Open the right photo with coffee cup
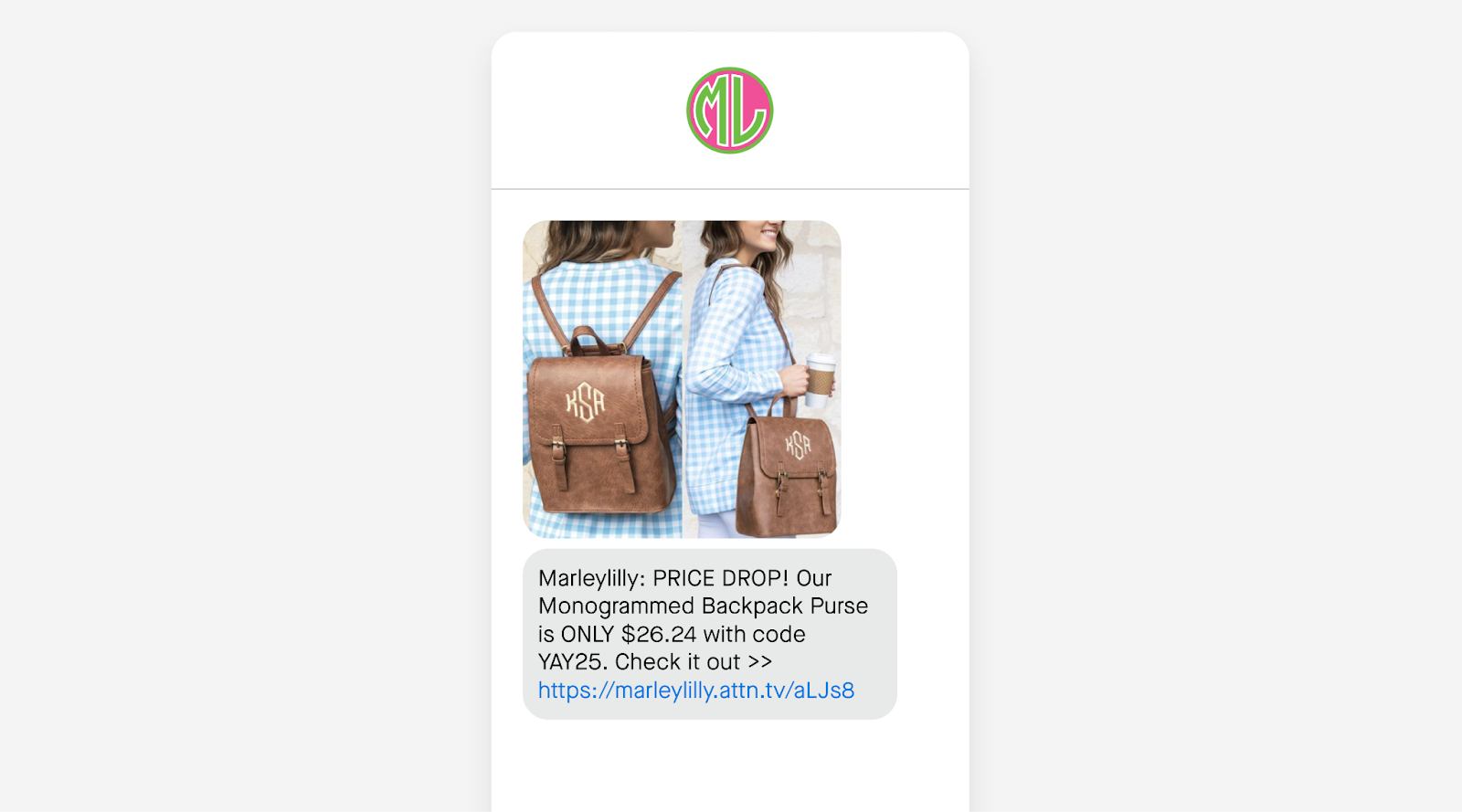 click(x=762, y=379)
